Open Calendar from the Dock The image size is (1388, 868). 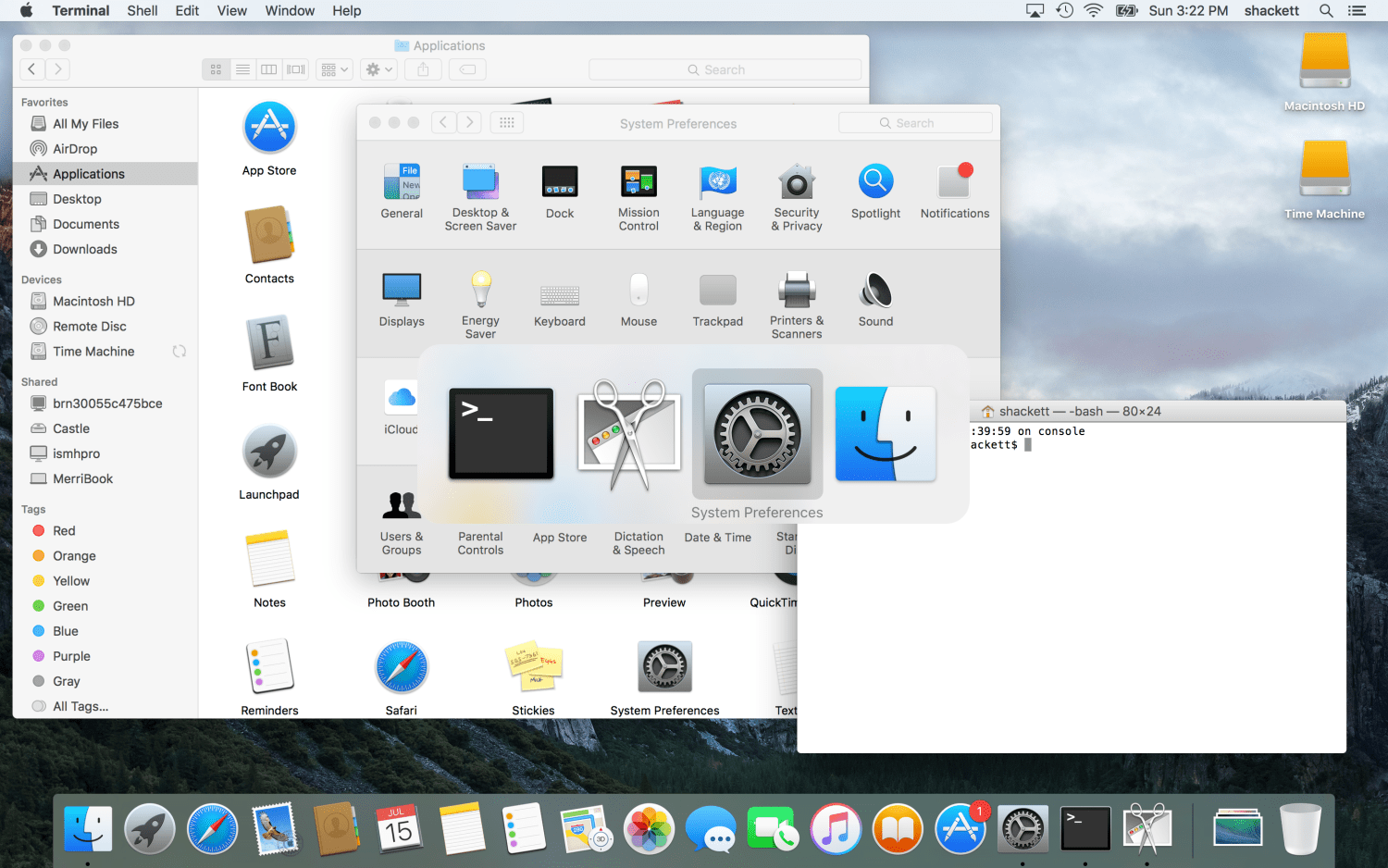coord(399,828)
